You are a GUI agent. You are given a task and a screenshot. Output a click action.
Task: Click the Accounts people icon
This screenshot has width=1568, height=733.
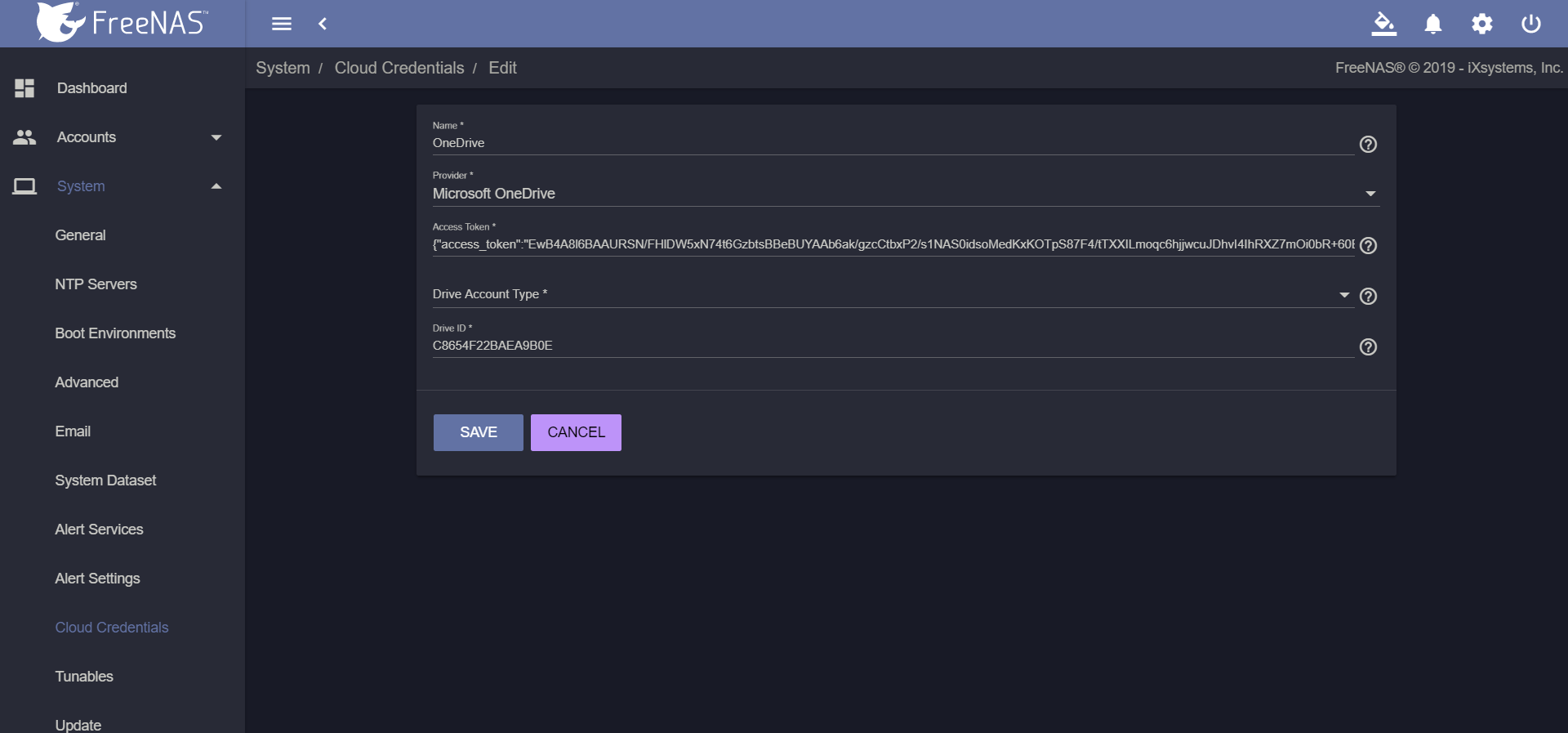24,137
